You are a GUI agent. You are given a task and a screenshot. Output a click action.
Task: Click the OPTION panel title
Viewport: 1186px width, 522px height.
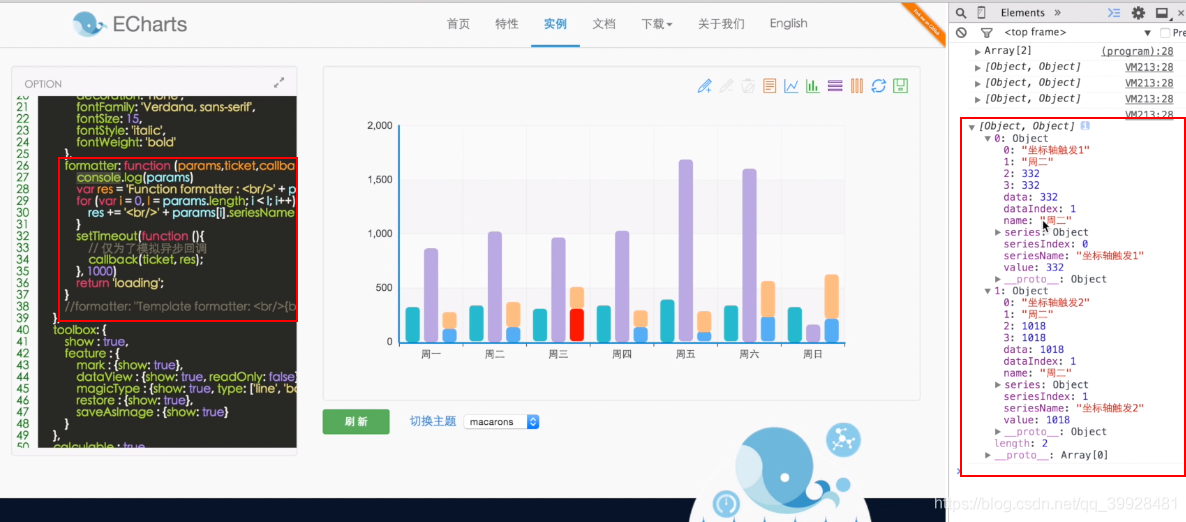click(43, 84)
